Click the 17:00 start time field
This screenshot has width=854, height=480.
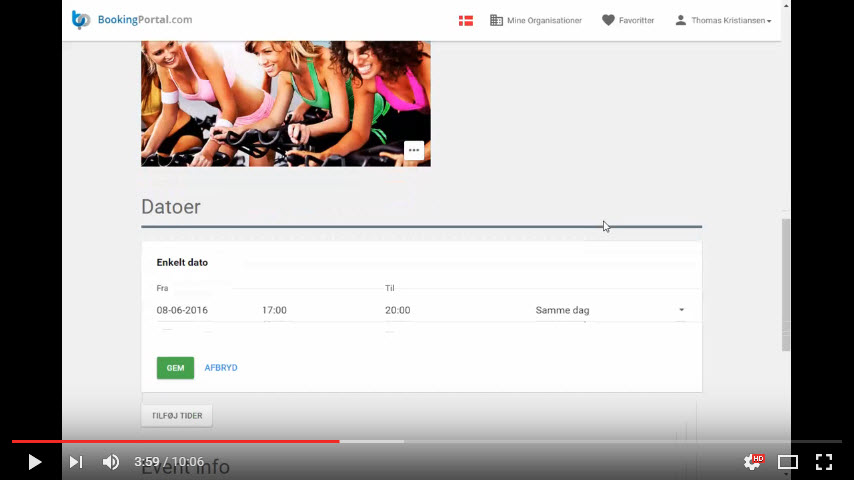tap(274, 310)
